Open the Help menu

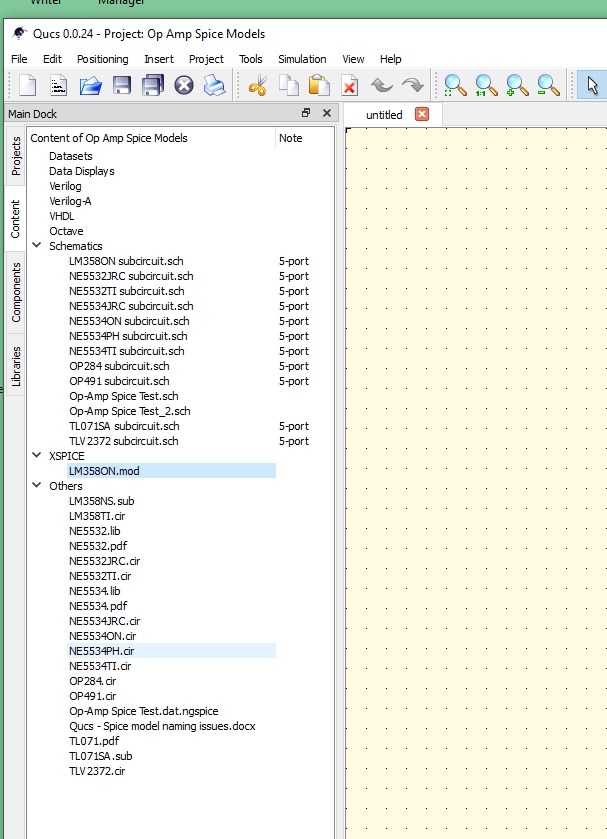tap(391, 59)
